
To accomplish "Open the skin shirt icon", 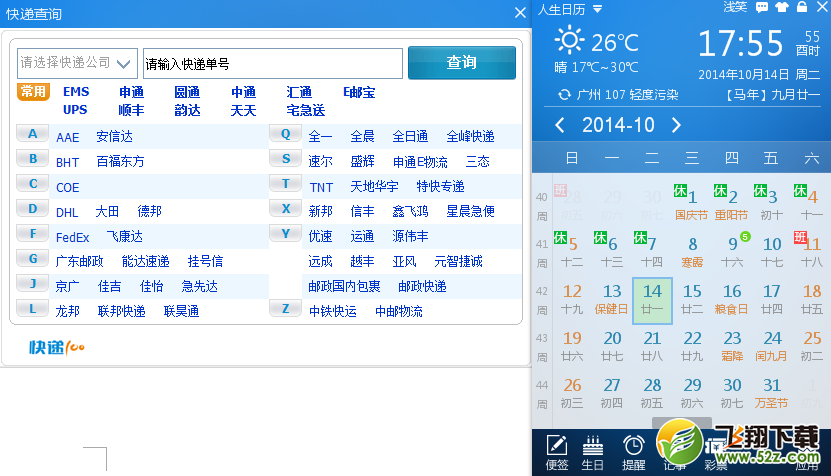I will pos(782,7).
